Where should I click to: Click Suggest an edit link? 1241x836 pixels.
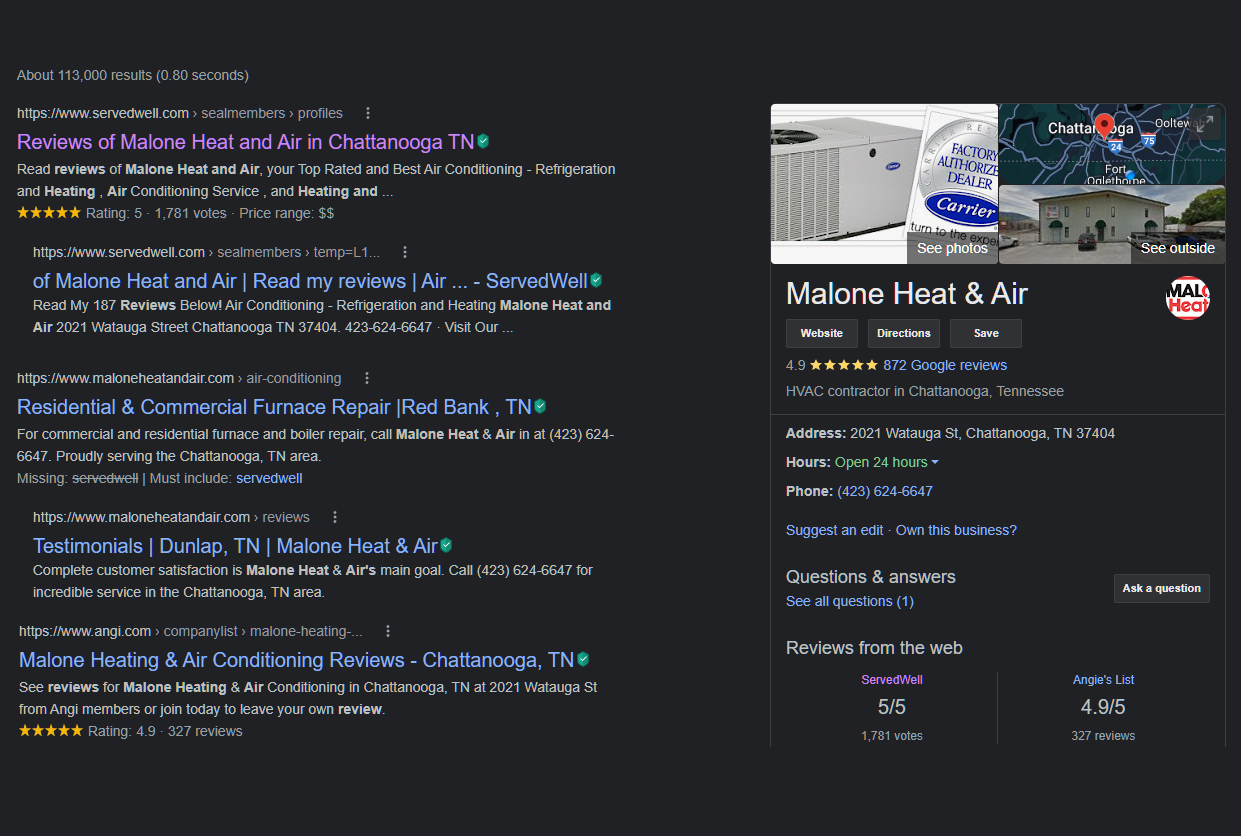point(835,530)
